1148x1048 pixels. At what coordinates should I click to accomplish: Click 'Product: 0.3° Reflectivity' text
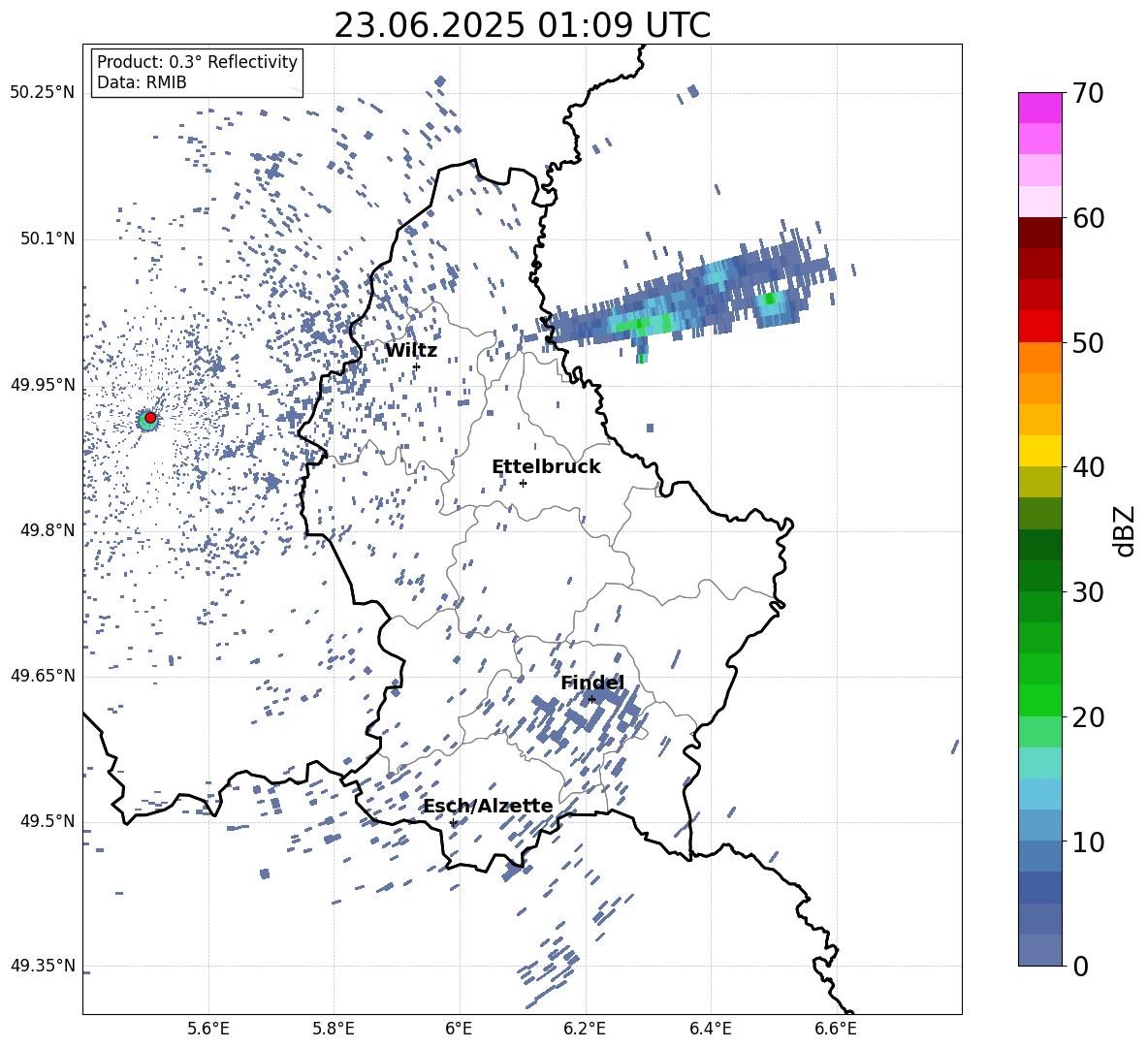(197, 61)
